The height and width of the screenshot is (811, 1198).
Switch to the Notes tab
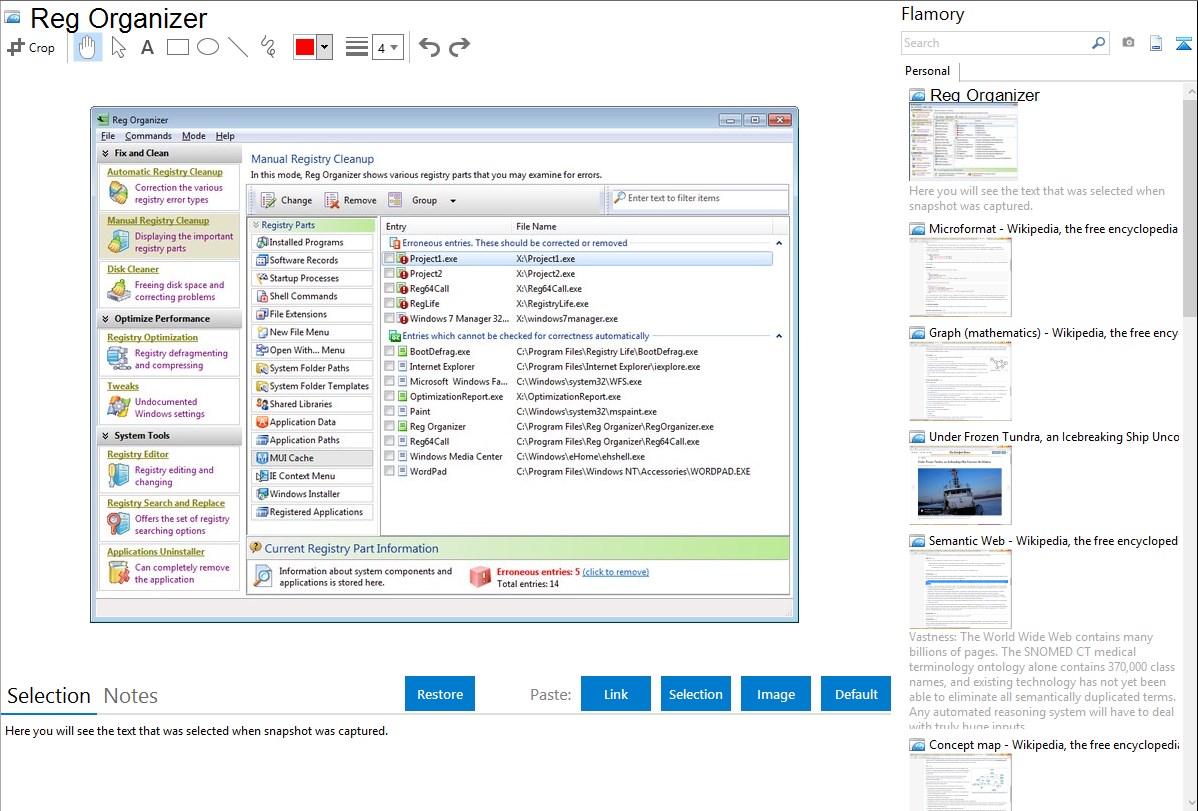click(131, 696)
